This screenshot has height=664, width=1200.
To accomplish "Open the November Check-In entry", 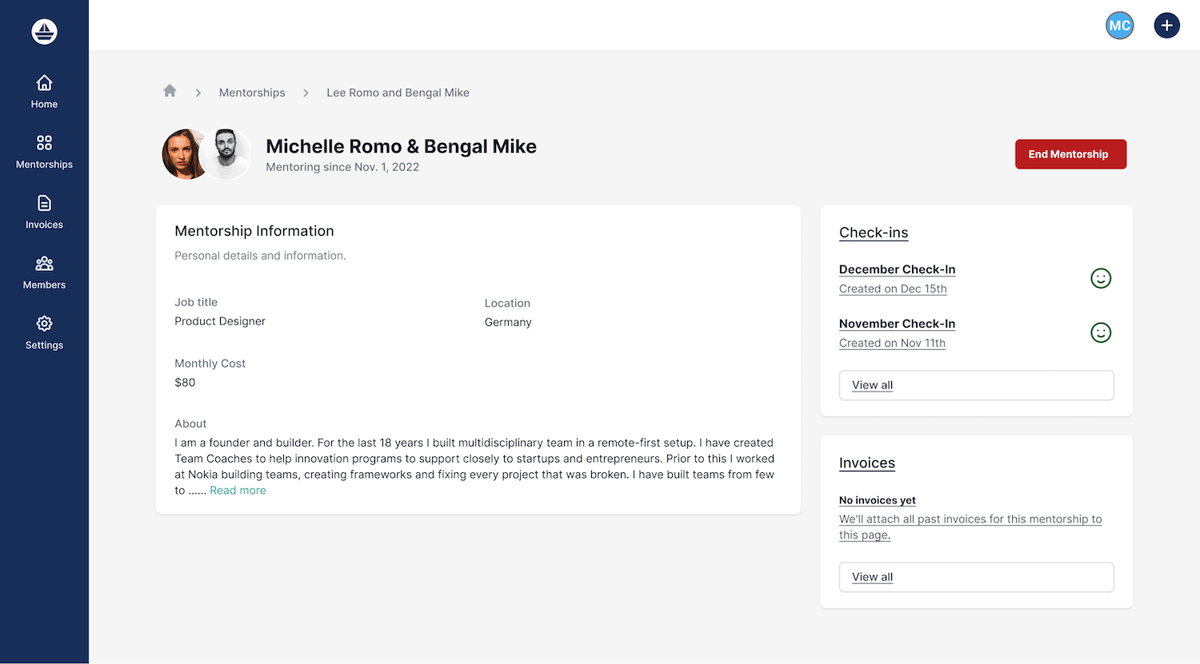I will click(897, 324).
